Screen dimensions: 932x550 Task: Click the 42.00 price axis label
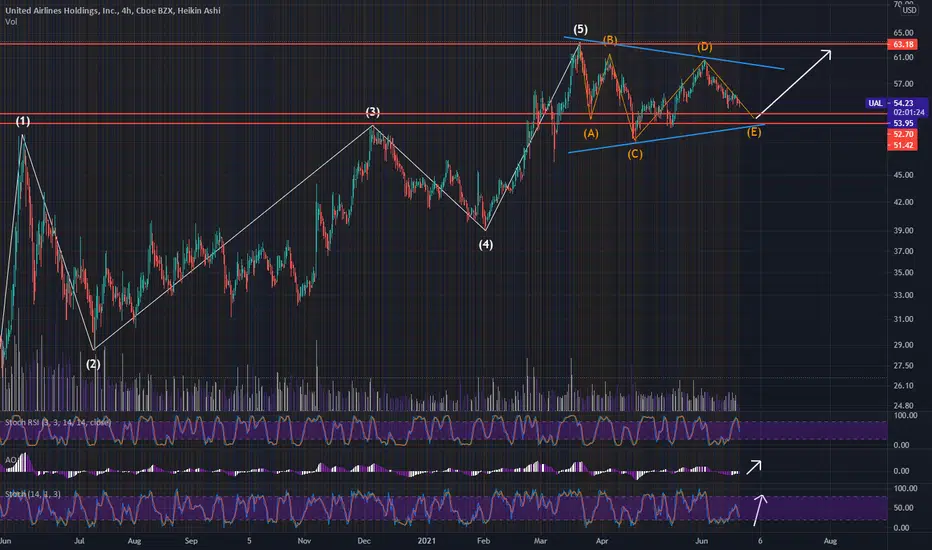[x=903, y=202]
